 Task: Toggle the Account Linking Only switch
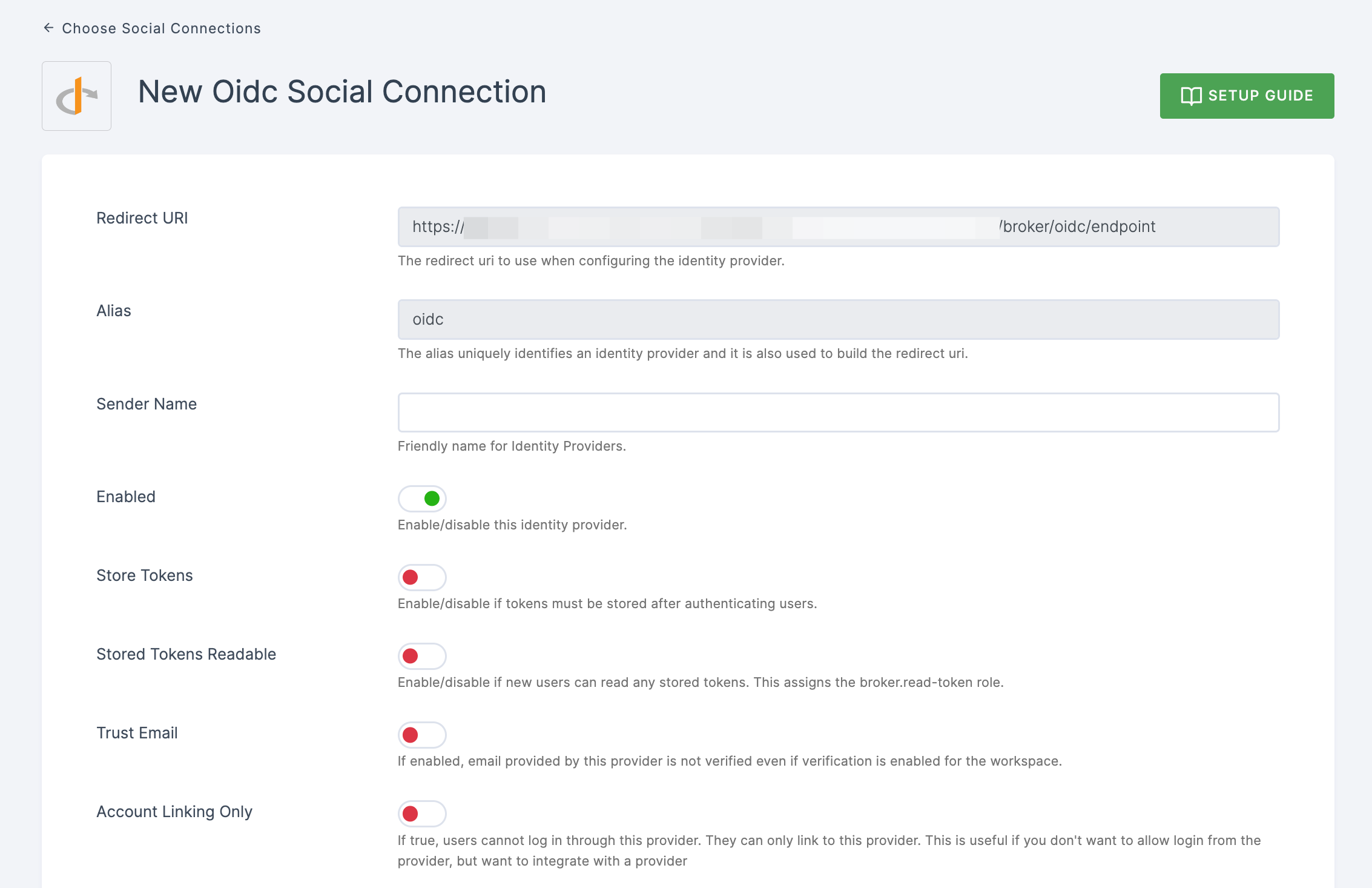(421, 813)
